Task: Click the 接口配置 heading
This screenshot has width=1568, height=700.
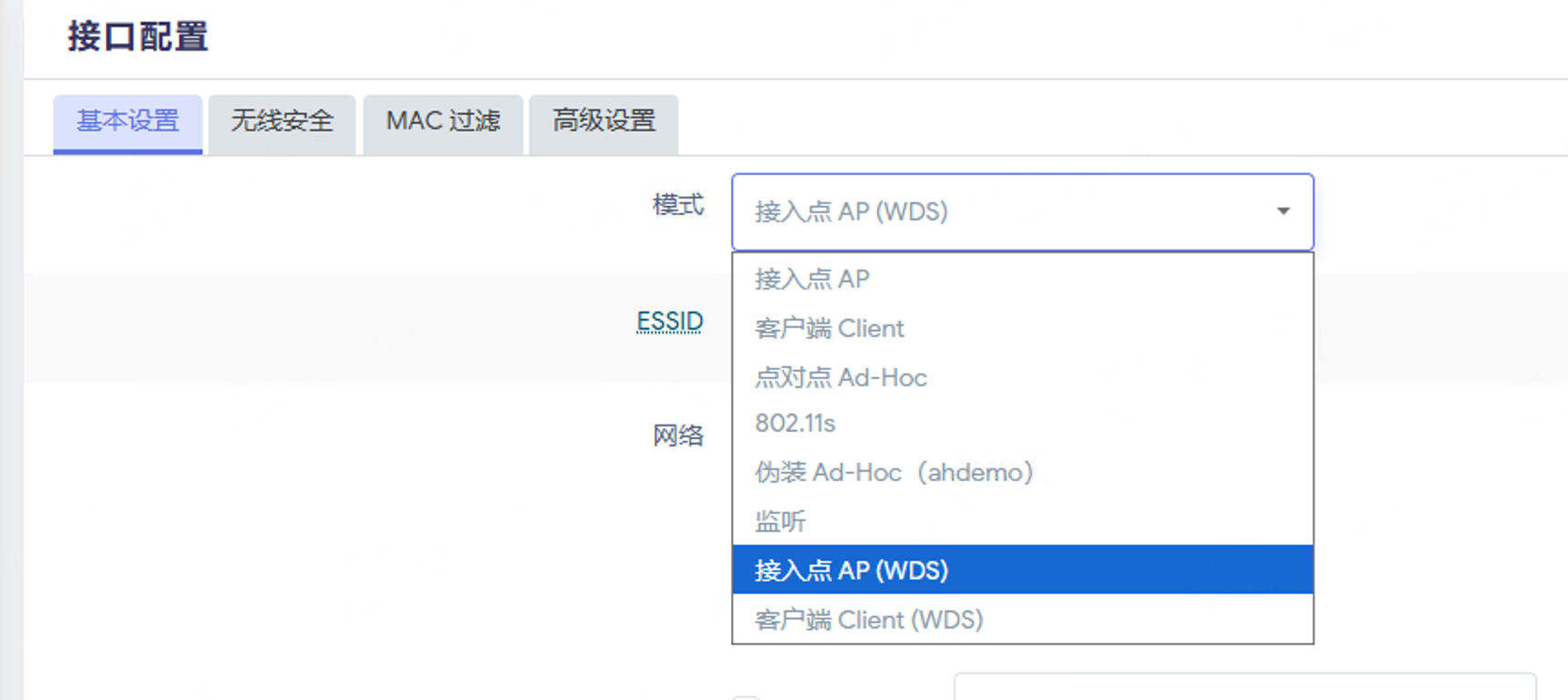Action: (x=138, y=37)
